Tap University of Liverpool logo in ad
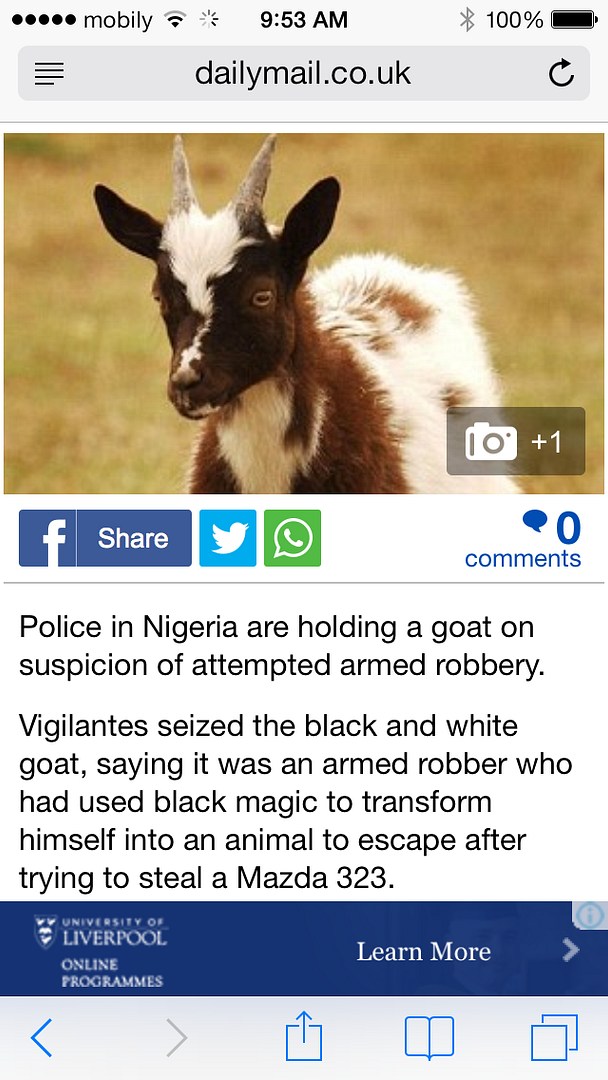 [x=101, y=951]
